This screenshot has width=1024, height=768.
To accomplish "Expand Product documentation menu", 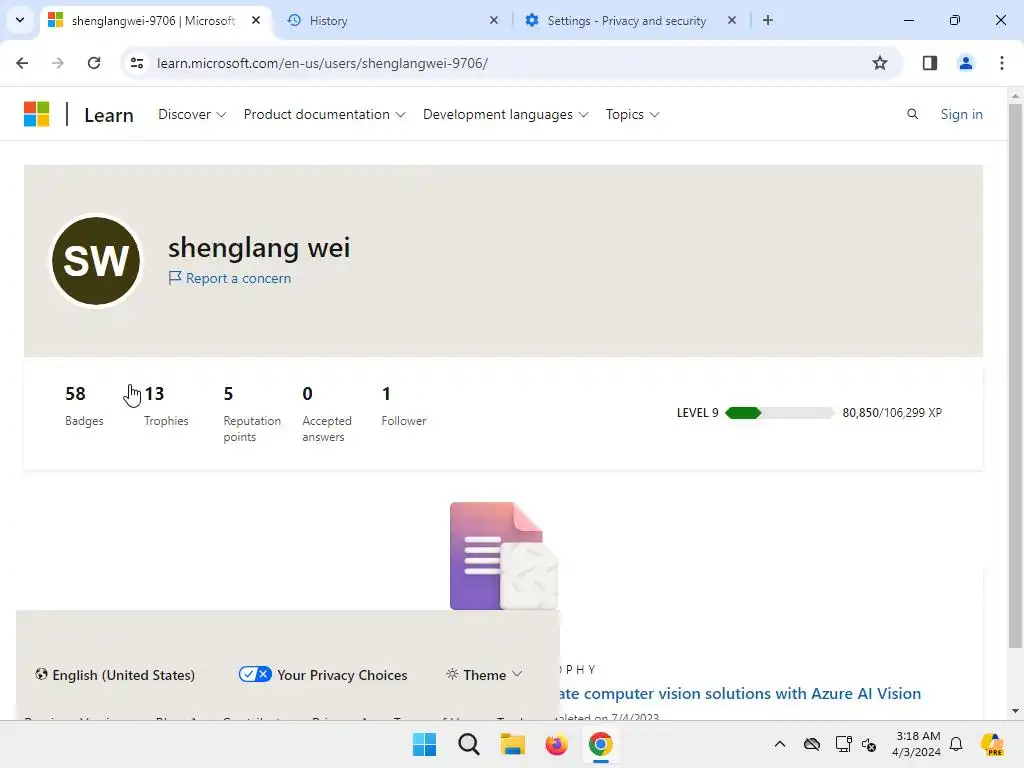I will [x=325, y=114].
